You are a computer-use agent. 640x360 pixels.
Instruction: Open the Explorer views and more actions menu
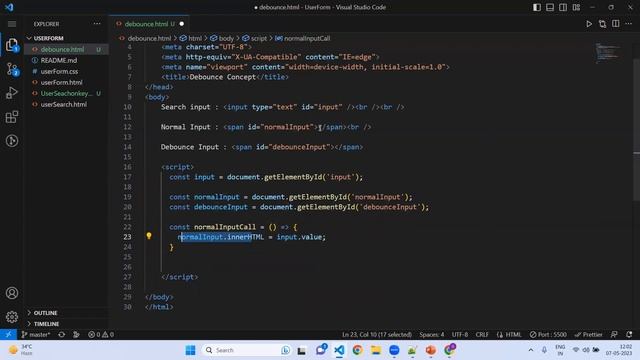tap(97, 24)
